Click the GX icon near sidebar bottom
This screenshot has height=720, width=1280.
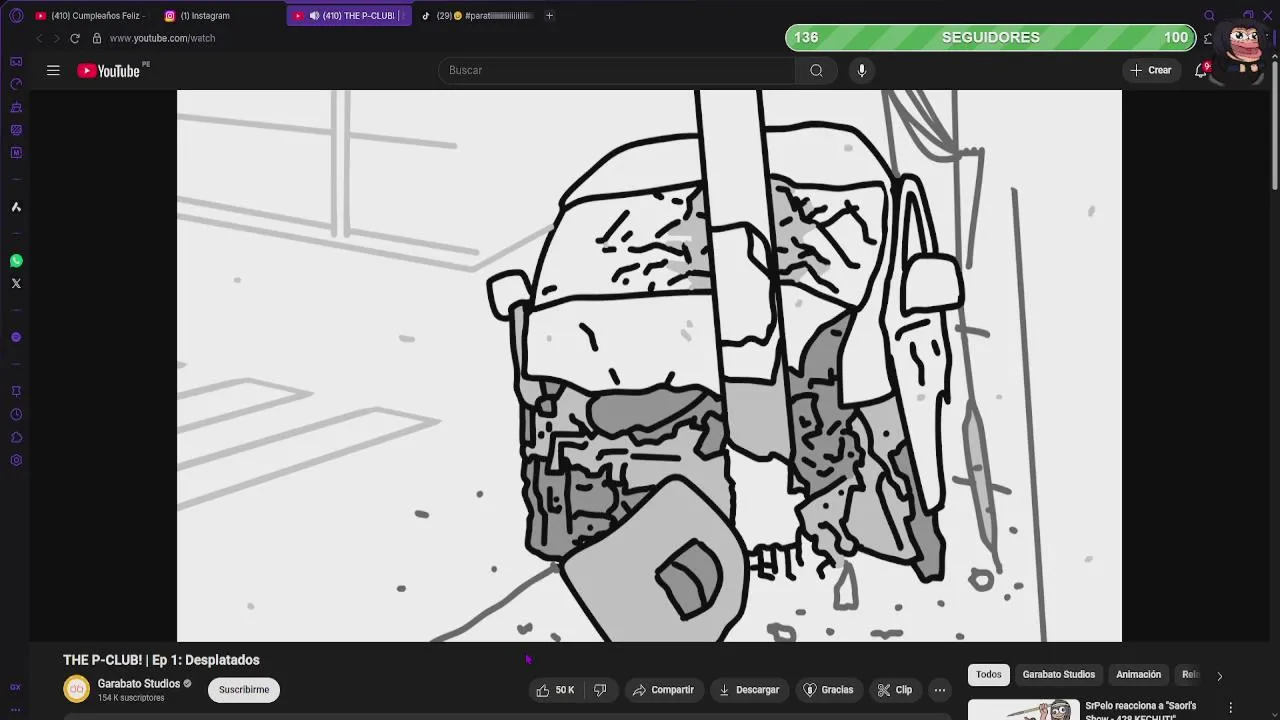pyautogui.click(x=16, y=687)
